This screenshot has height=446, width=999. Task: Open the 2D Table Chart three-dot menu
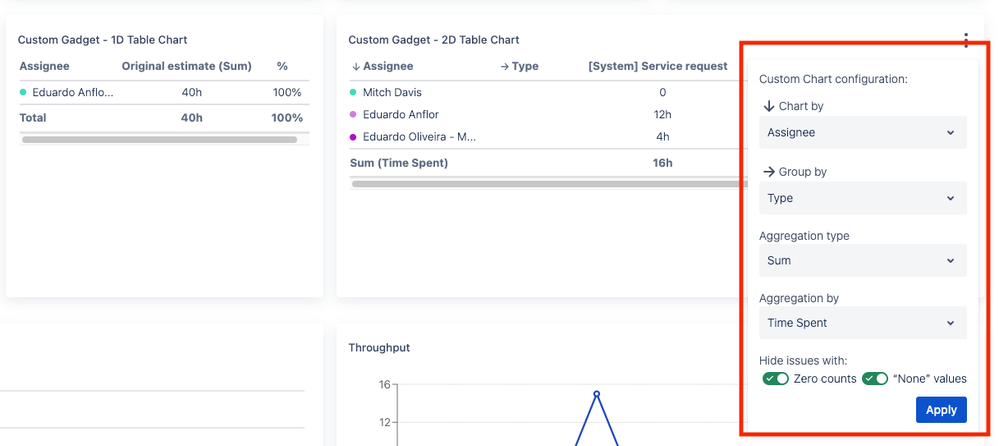coord(966,40)
